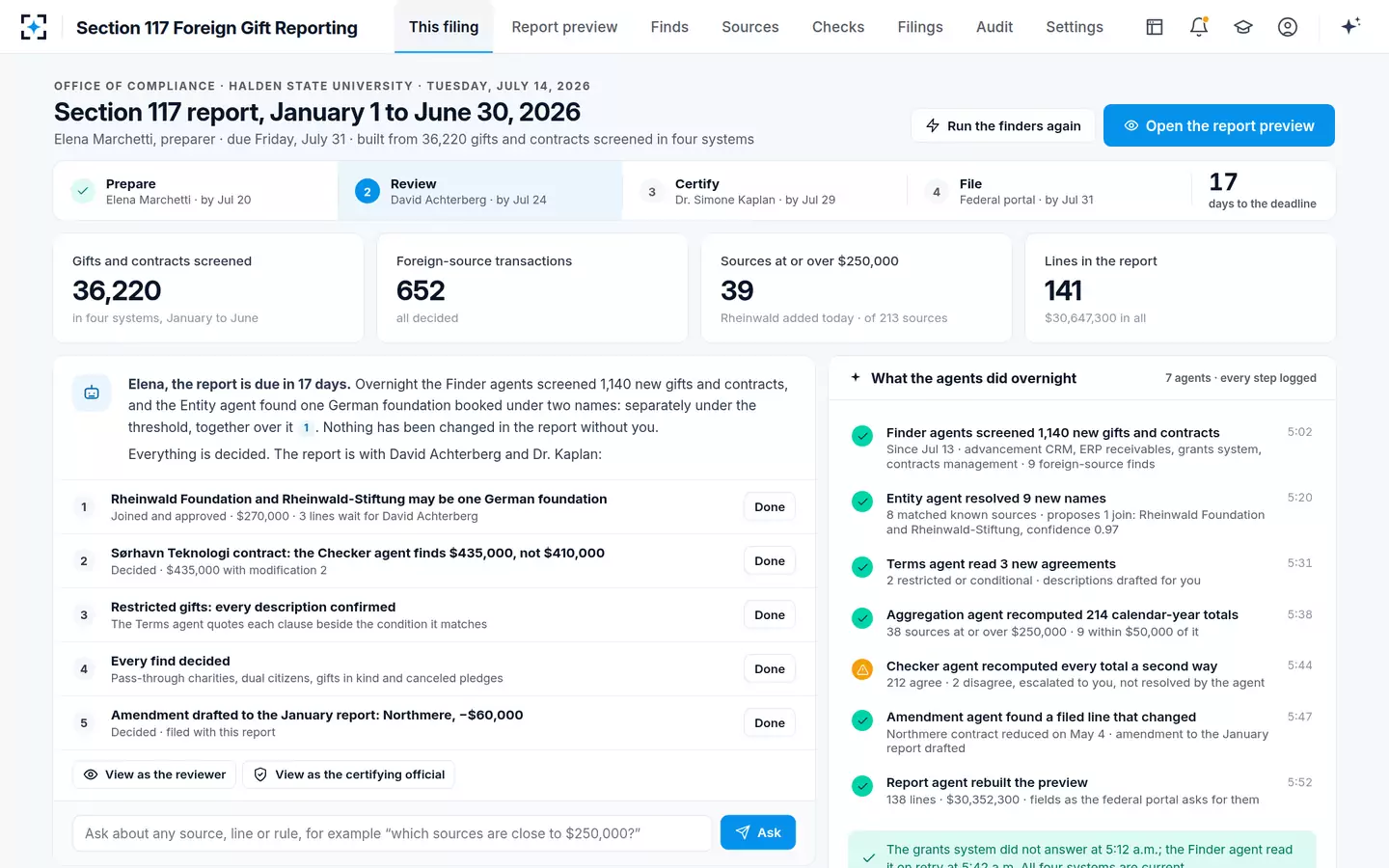Image resolution: width=1389 pixels, height=868 pixels.
Task: Open the Settings tab
Action: click(1075, 27)
